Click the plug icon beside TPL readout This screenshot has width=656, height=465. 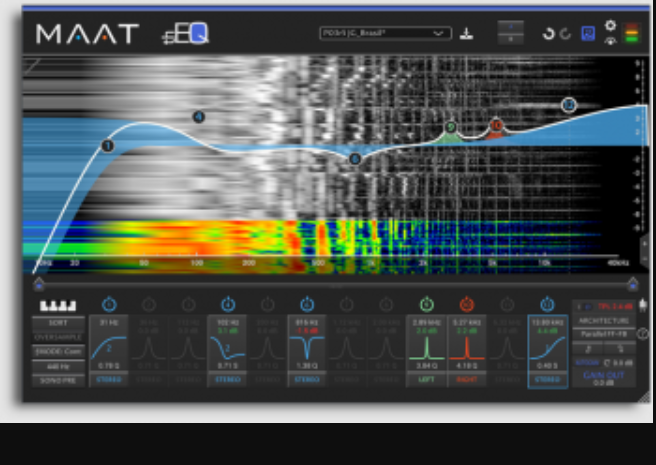643,305
